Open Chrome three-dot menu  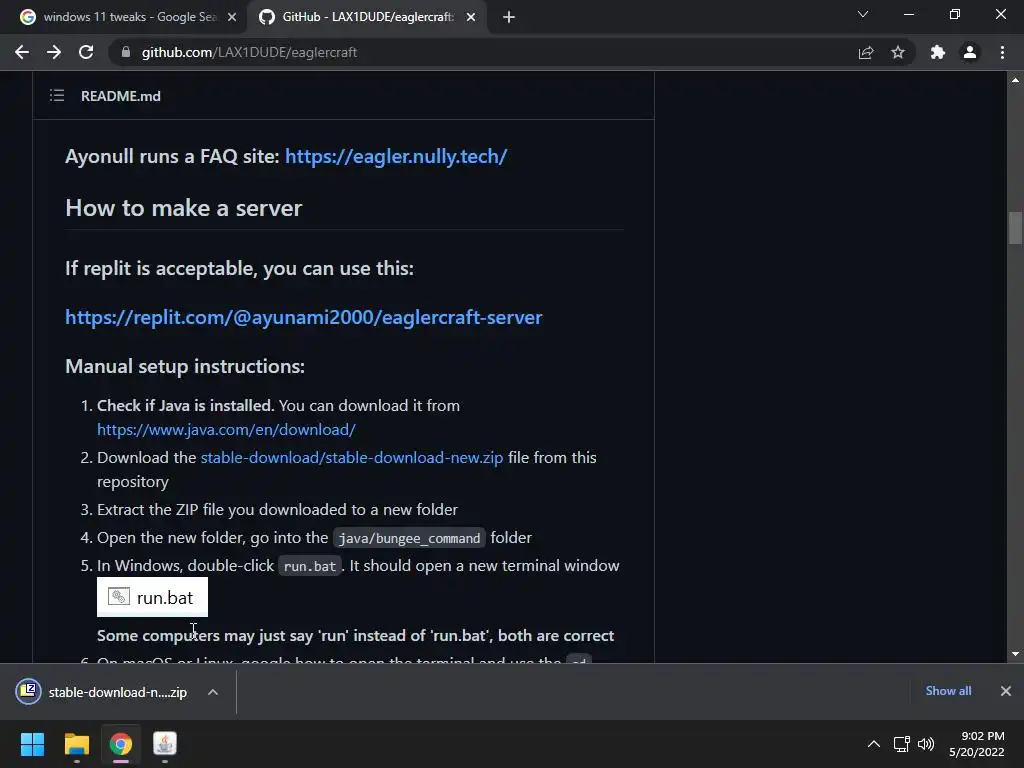click(1002, 52)
